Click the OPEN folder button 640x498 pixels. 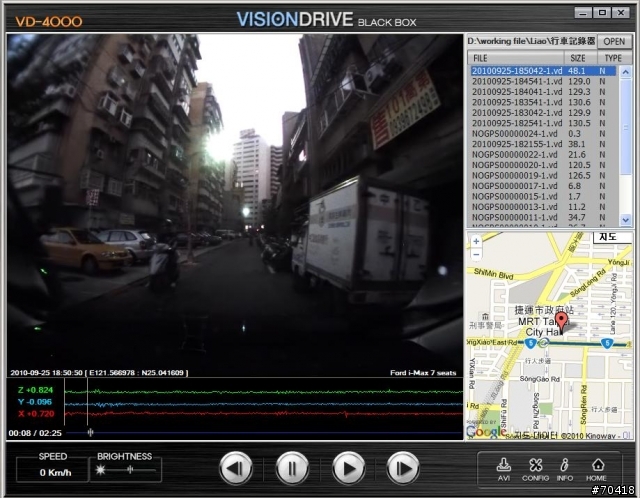(x=614, y=41)
